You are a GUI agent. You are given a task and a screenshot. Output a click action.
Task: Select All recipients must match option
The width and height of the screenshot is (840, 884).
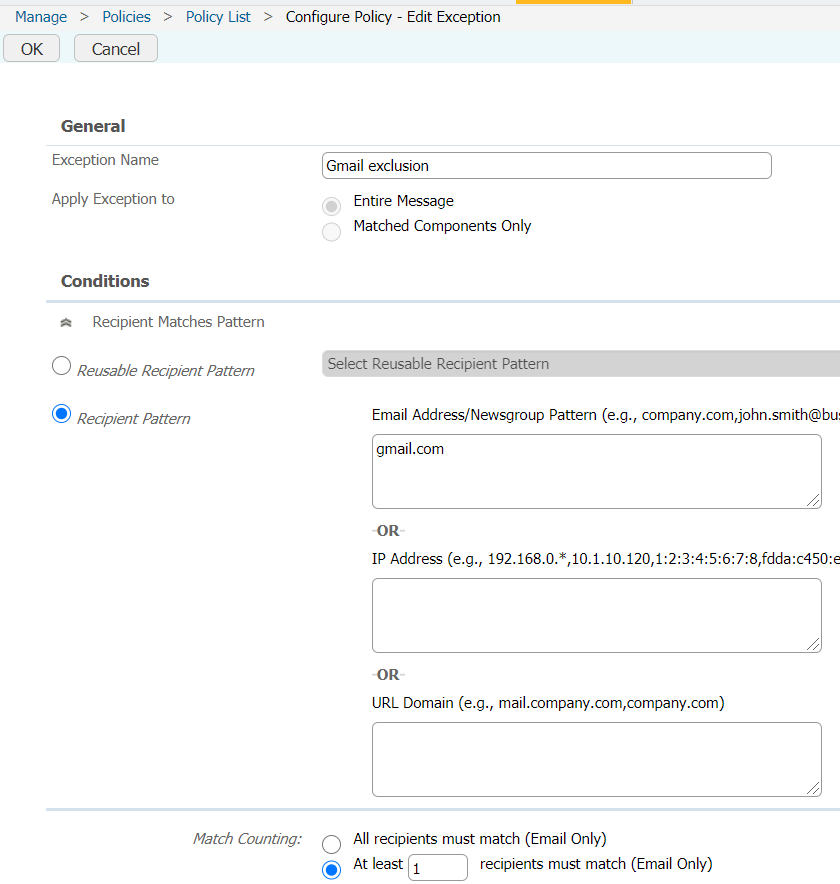pos(331,844)
